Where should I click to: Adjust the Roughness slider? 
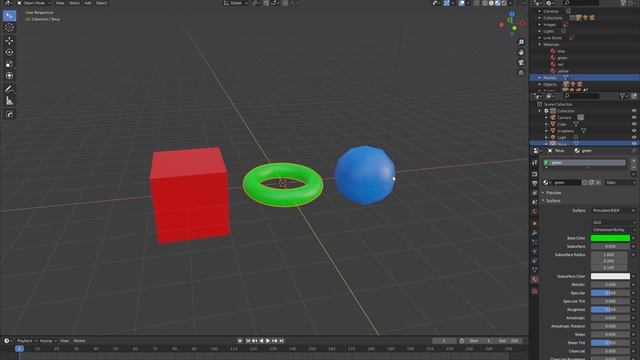pos(610,310)
